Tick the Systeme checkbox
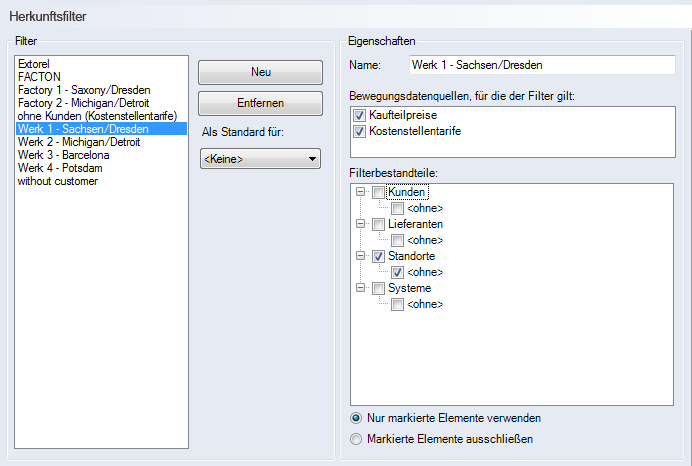Image resolution: width=692 pixels, height=466 pixels. point(378,289)
